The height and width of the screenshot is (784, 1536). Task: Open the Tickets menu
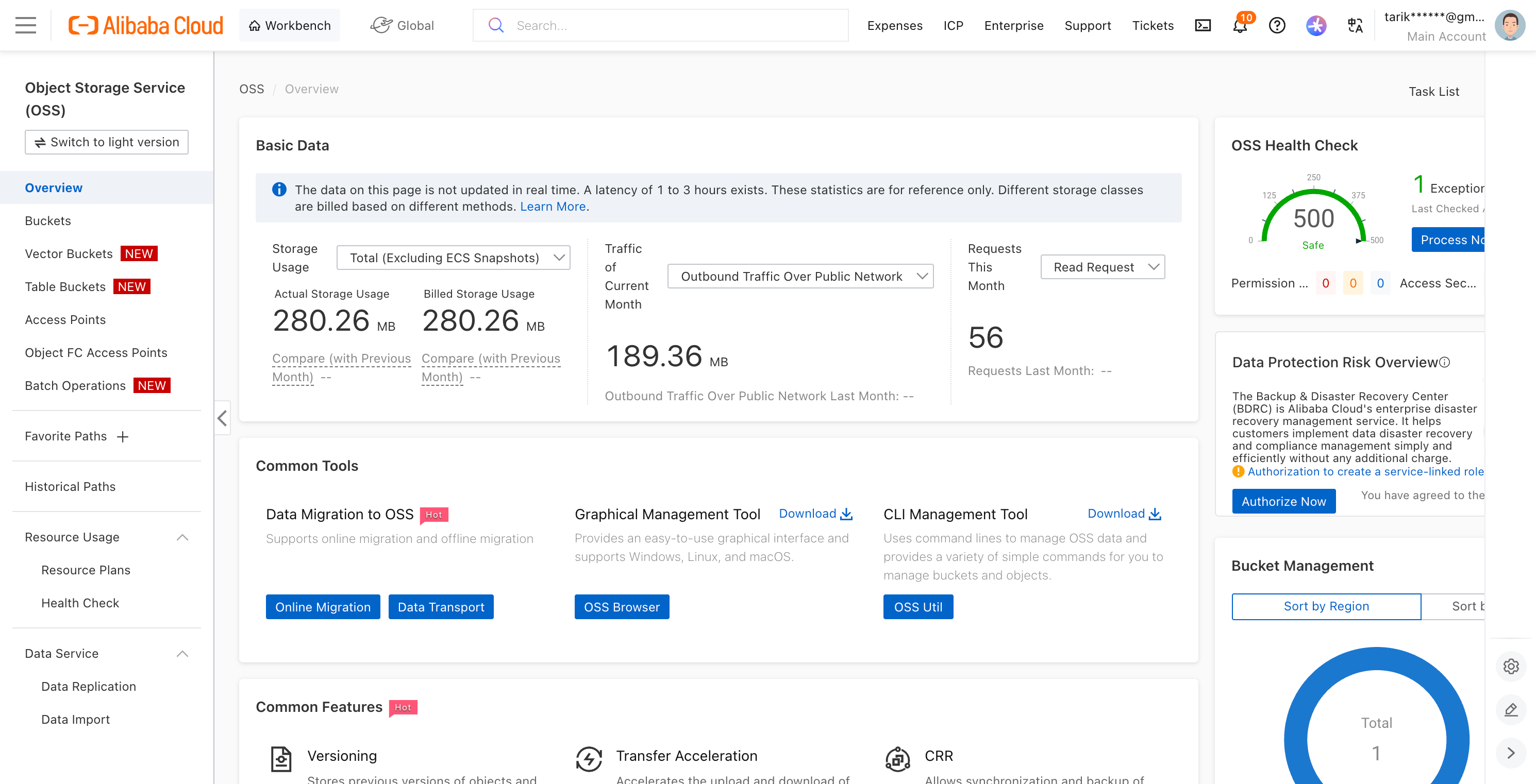pyautogui.click(x=1153, y=26)
